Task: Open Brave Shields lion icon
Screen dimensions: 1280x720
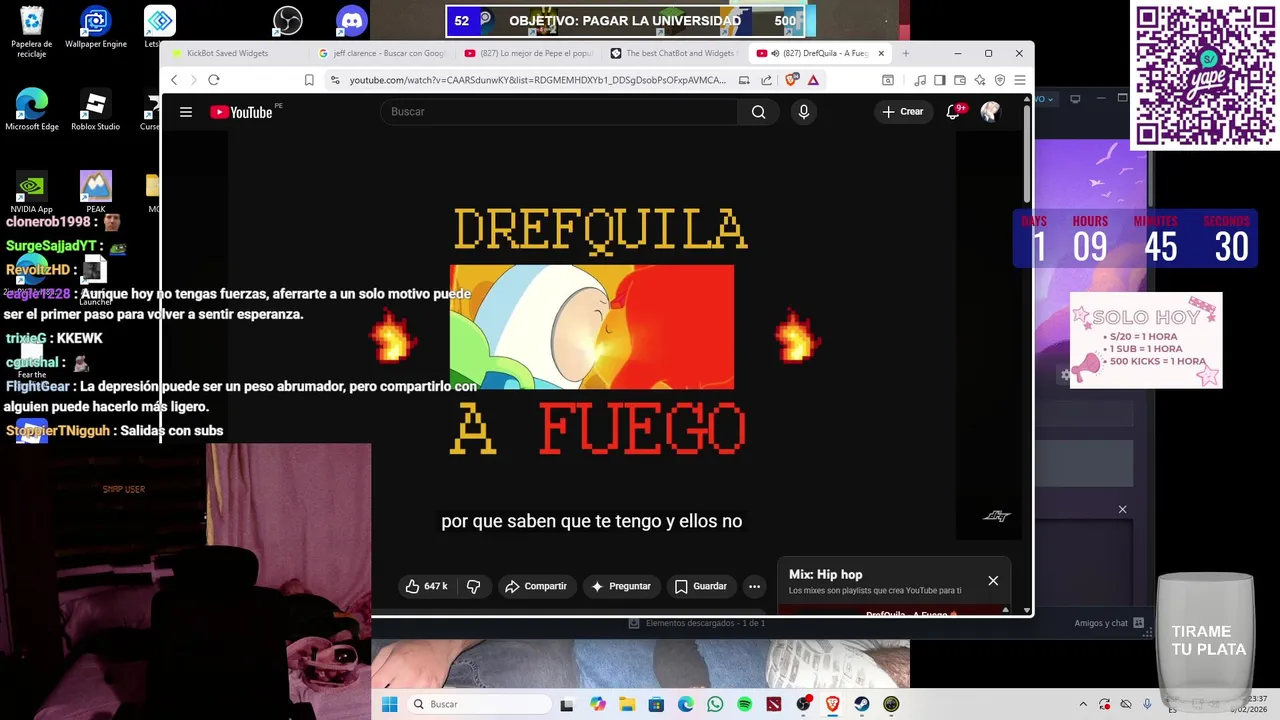Action: point(792,80)
